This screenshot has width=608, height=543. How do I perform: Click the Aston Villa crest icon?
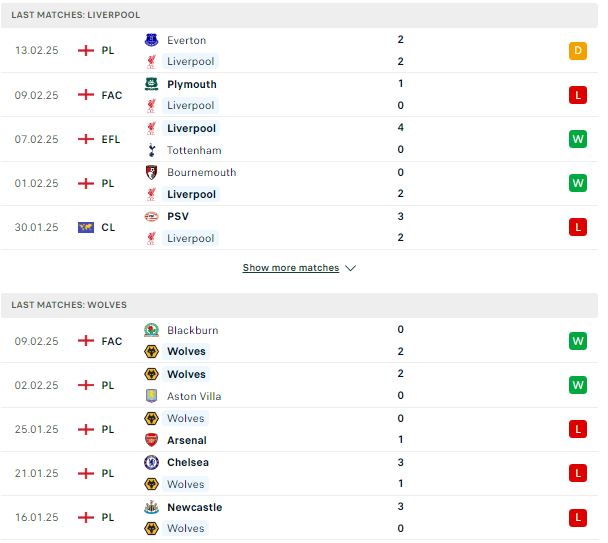click(x=151, y=396)
